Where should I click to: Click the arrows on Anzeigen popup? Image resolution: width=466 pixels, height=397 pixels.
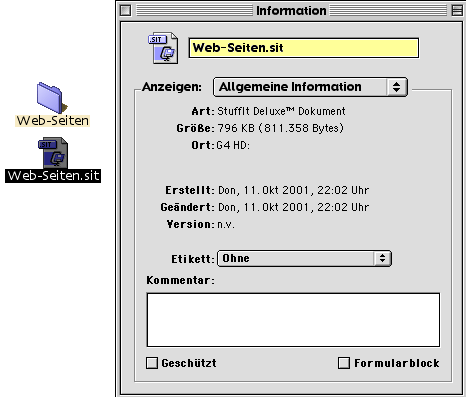coord(396,87)
